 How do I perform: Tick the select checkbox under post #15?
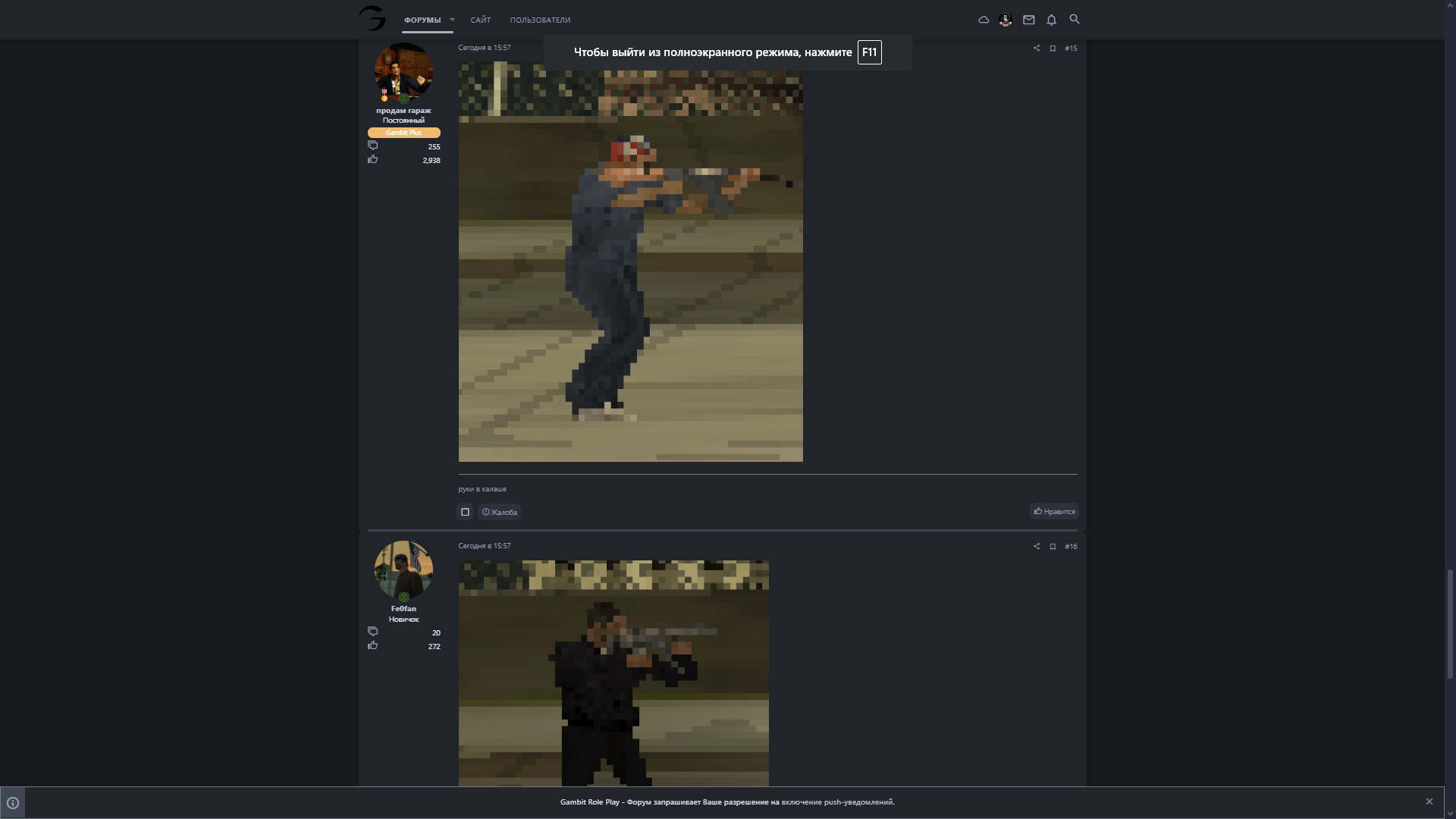[465, 512]
